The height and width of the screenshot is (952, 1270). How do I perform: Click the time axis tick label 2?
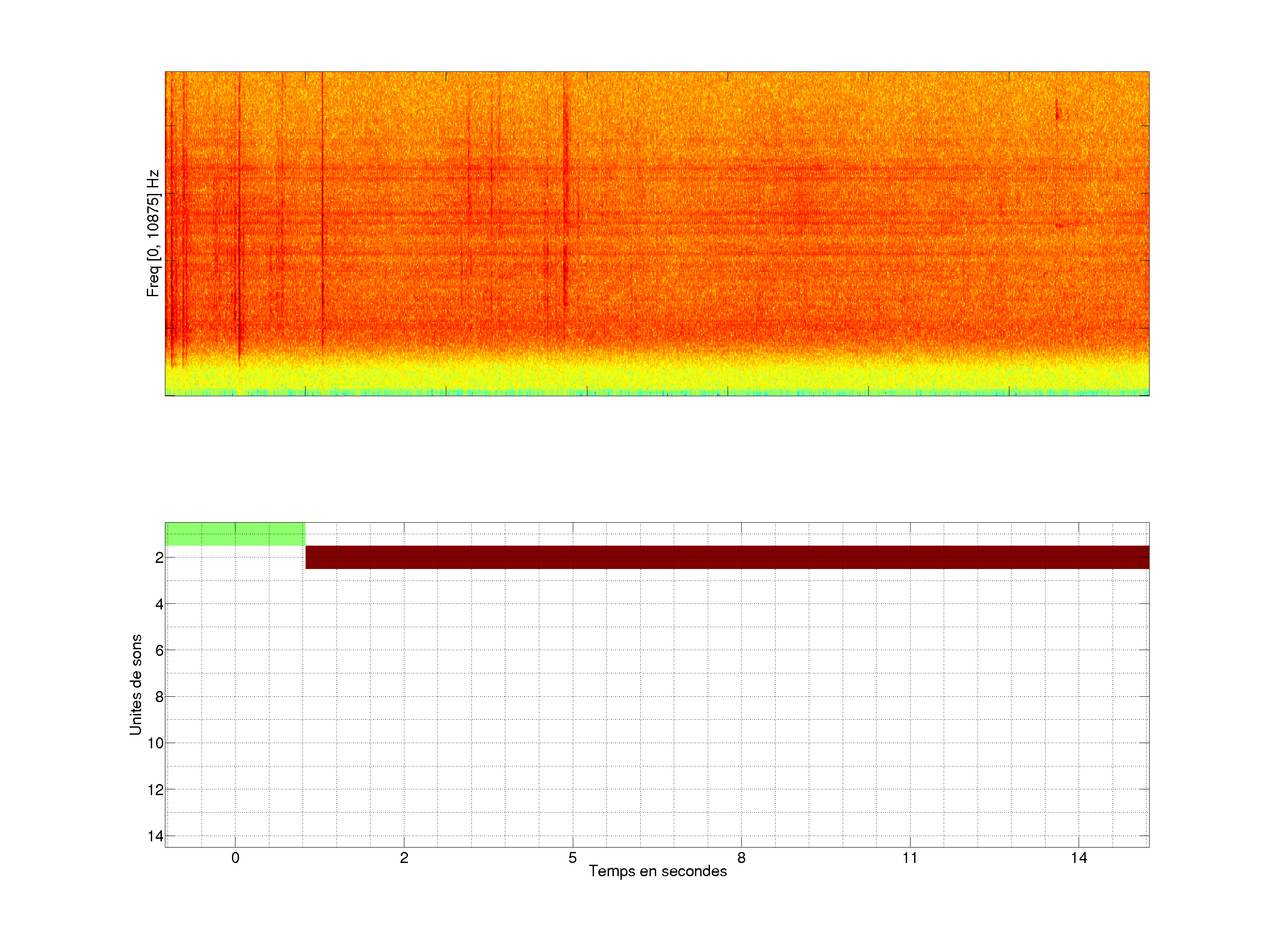point(404,858)
